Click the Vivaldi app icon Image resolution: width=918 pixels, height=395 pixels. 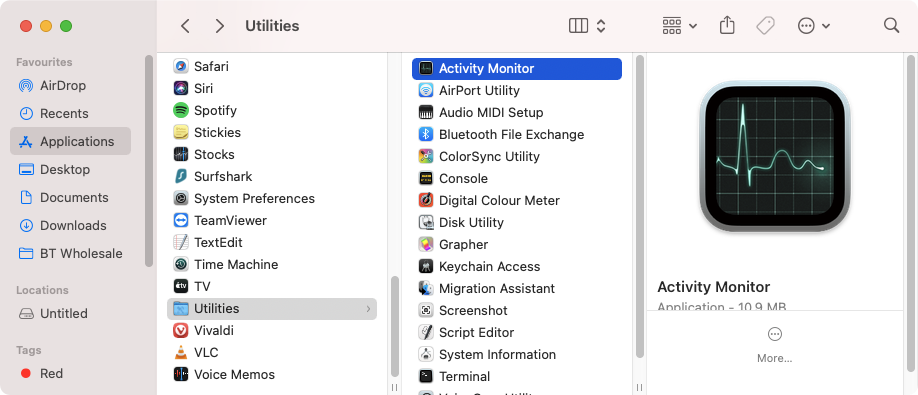click(181, 331)
